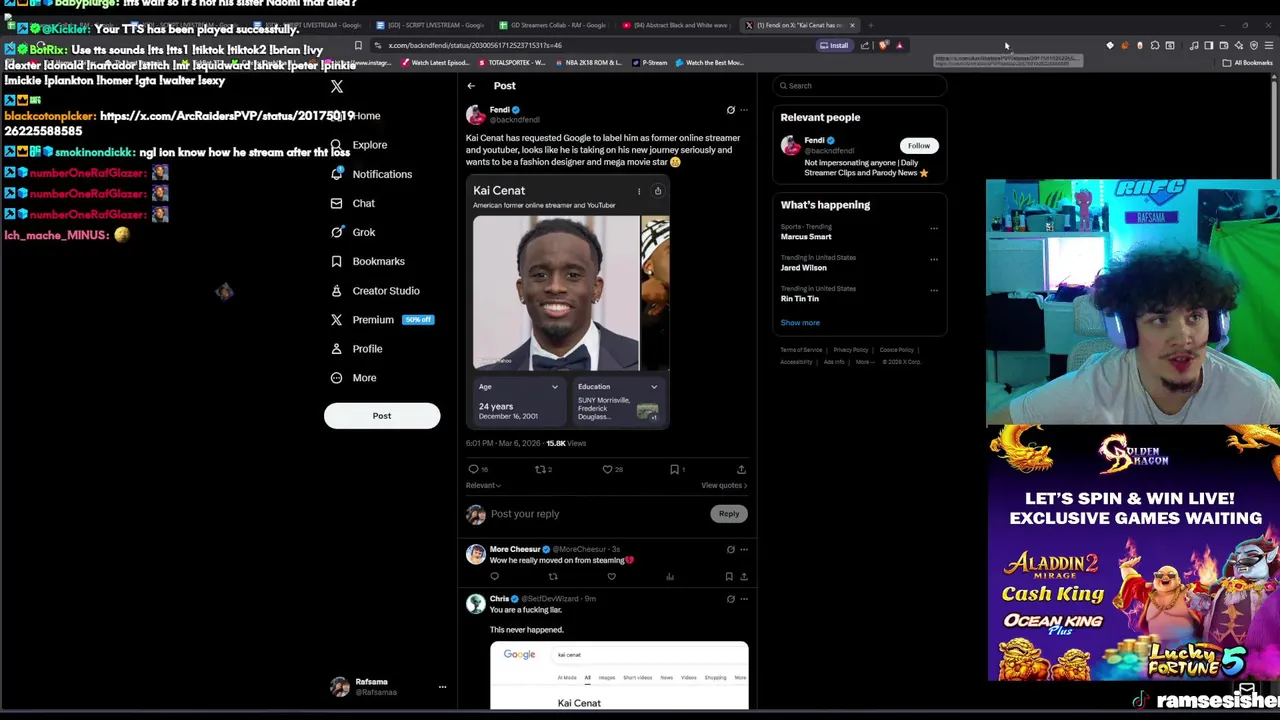1280x720 pixels.
Task: Bookmark Fendi's post
Action: click(x=674, y=469)
